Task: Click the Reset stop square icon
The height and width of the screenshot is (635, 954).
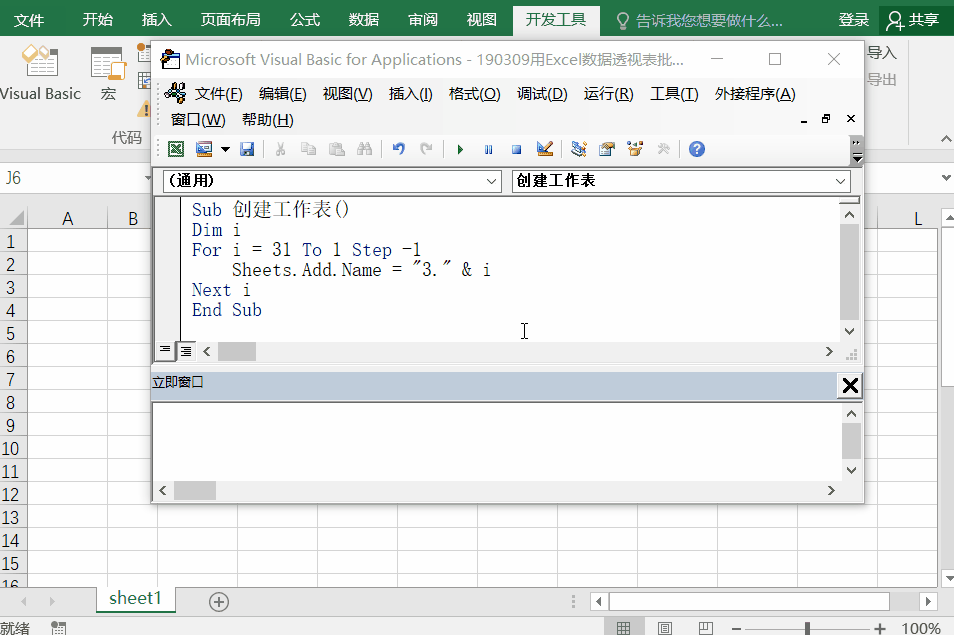Action: tap(517, 149)
